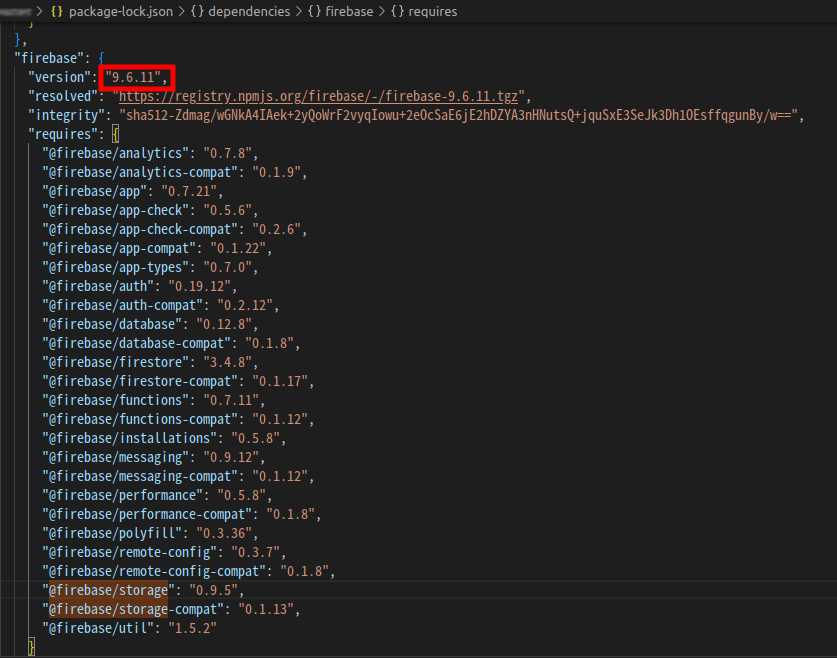The height and width of the screenshot is (658, 837).
Task: Select firebase breadcrumb segment
Action: click(x=349, y=11)
